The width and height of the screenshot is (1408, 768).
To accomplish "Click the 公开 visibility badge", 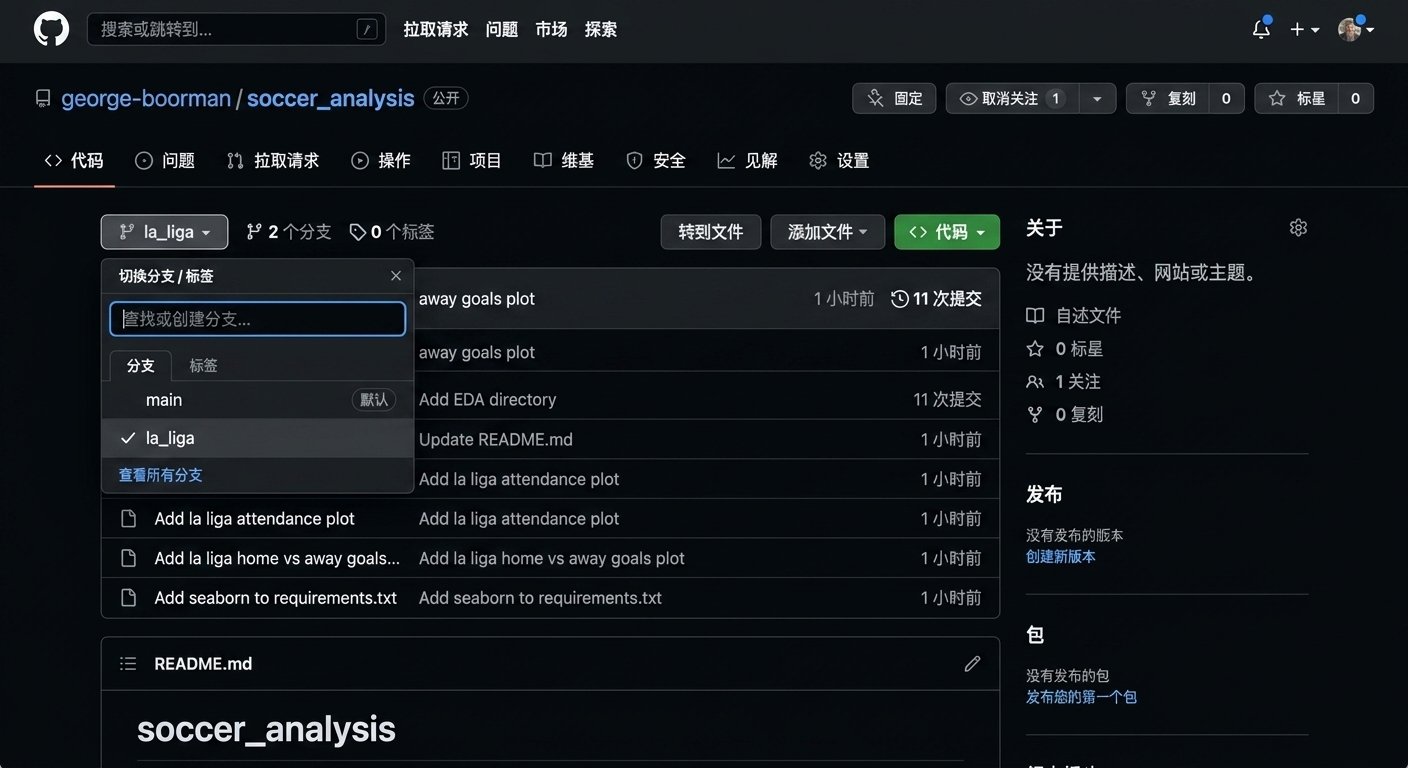I will click(x=446, y=98).
